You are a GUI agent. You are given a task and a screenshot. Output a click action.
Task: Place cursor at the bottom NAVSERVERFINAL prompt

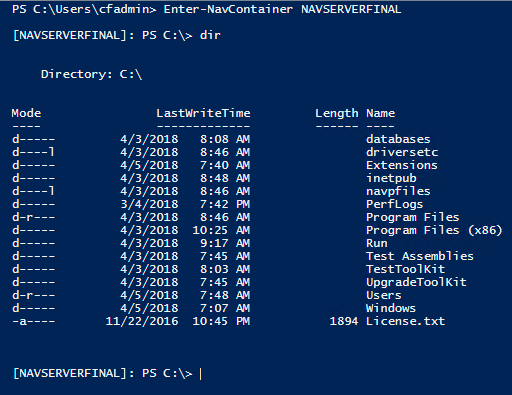(201, 373)
